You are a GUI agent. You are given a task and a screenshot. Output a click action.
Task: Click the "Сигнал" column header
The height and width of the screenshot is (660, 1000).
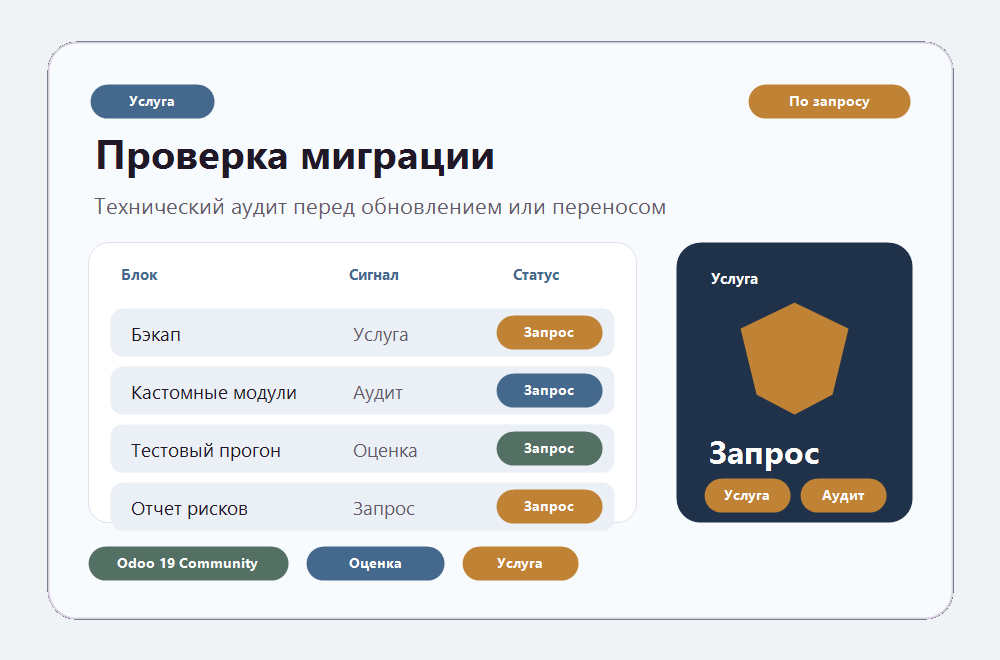(x=374, y=275)
